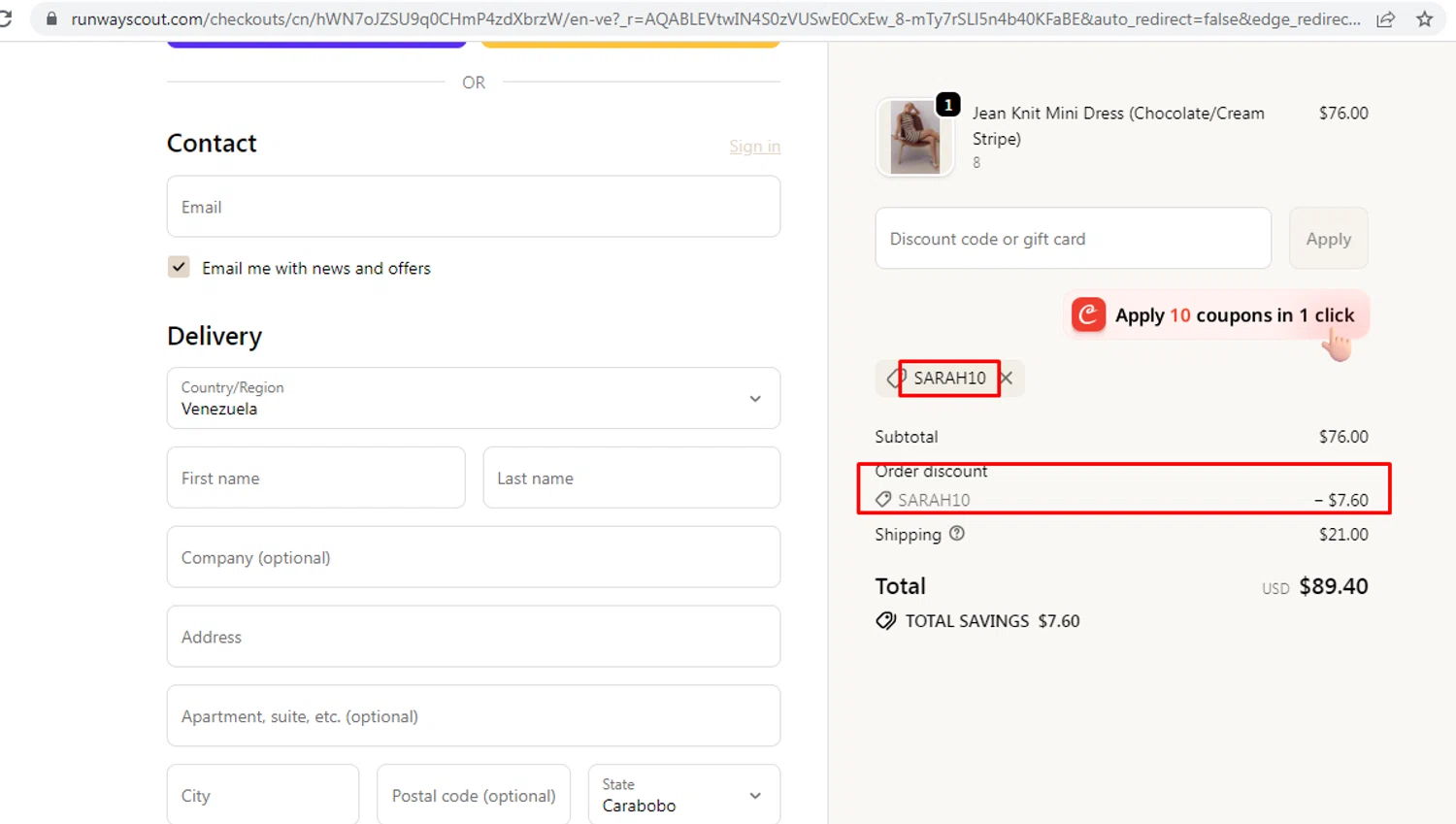Click into the Address field

474,637
